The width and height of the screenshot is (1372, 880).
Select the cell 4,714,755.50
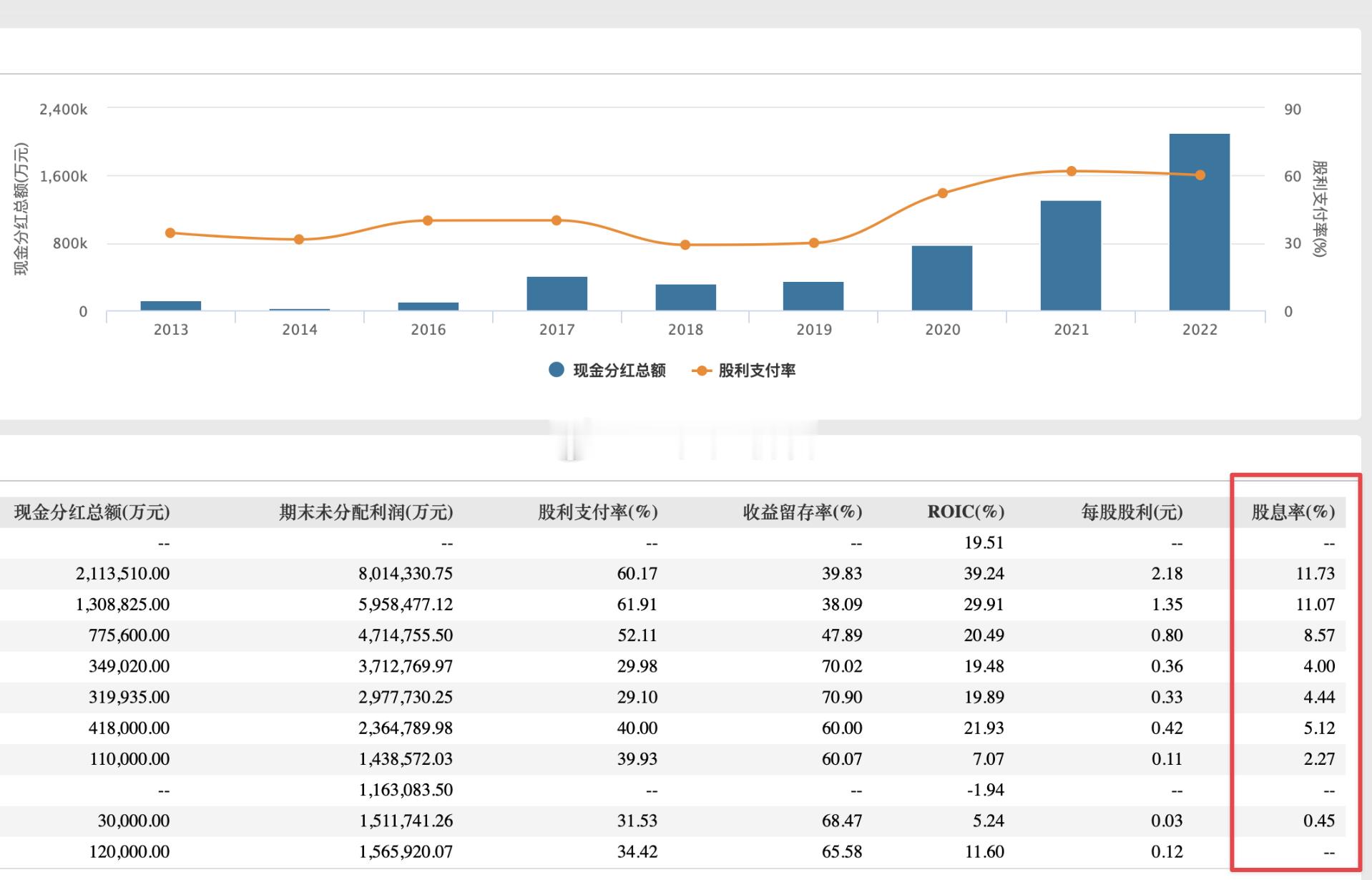point(406,635)
